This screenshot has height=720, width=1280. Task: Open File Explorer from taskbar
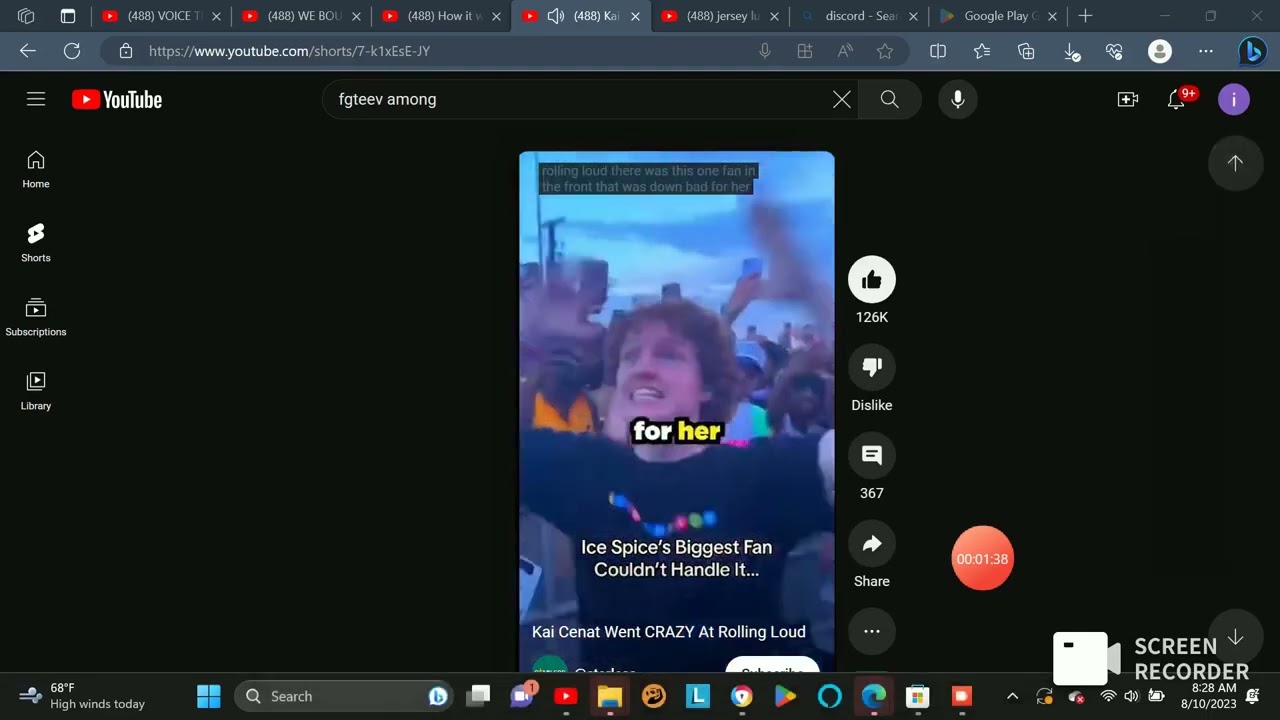(610, 696)
